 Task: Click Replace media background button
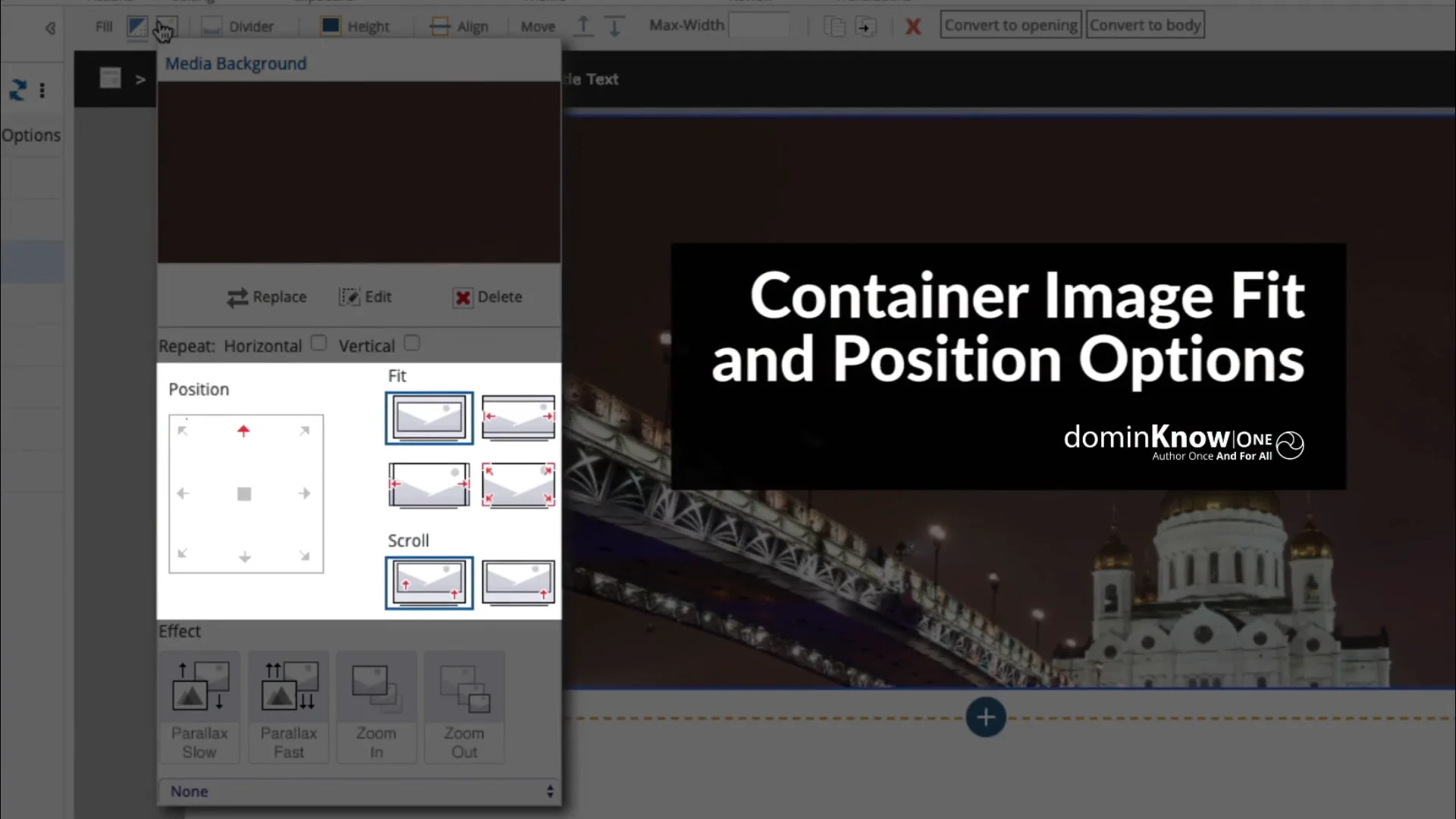[267, 297]
